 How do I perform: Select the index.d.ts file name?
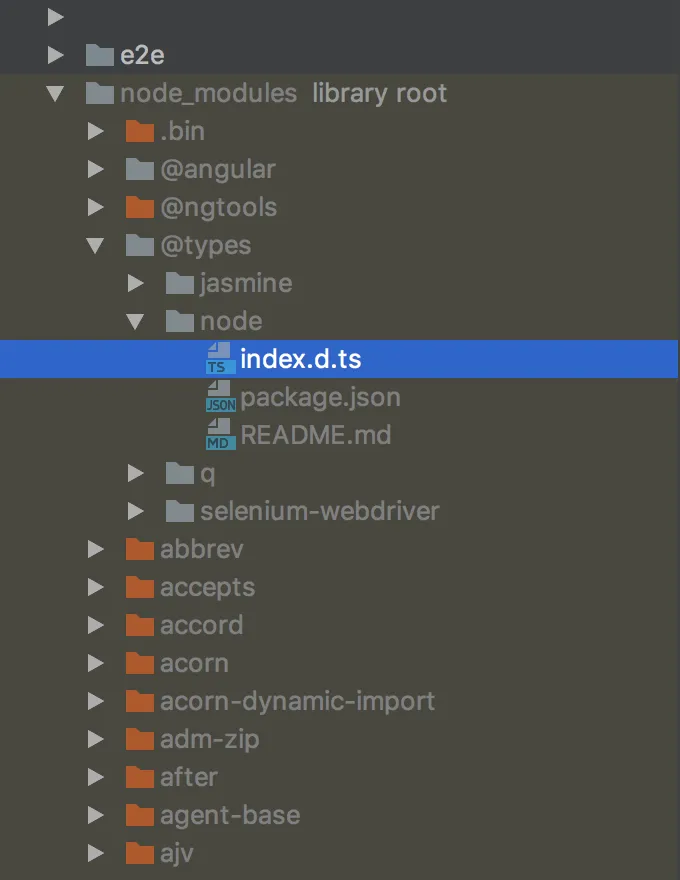tap(301, 359)
